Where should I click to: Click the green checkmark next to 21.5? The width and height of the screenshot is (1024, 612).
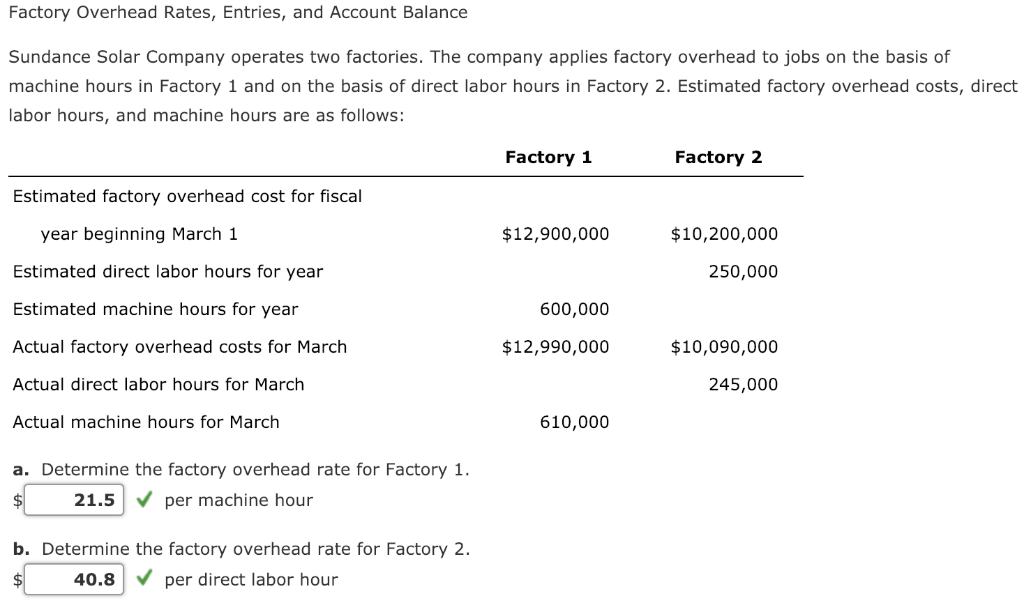click(144, 500)
